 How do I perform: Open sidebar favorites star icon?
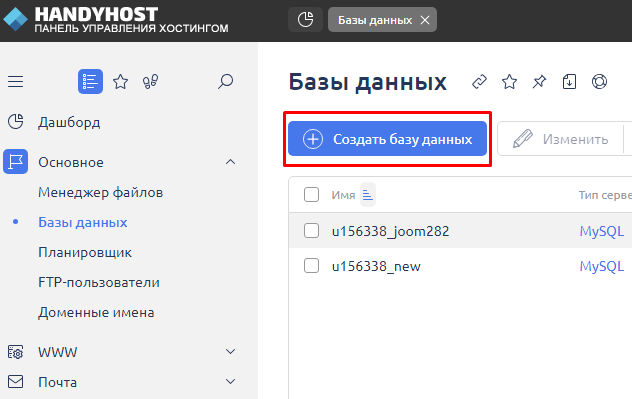[121, 81]
